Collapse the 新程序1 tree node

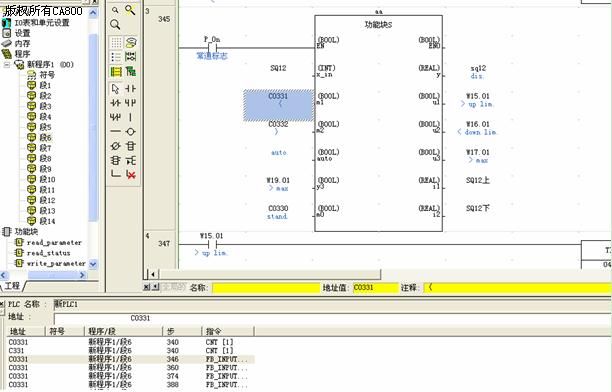coord(7,64)
